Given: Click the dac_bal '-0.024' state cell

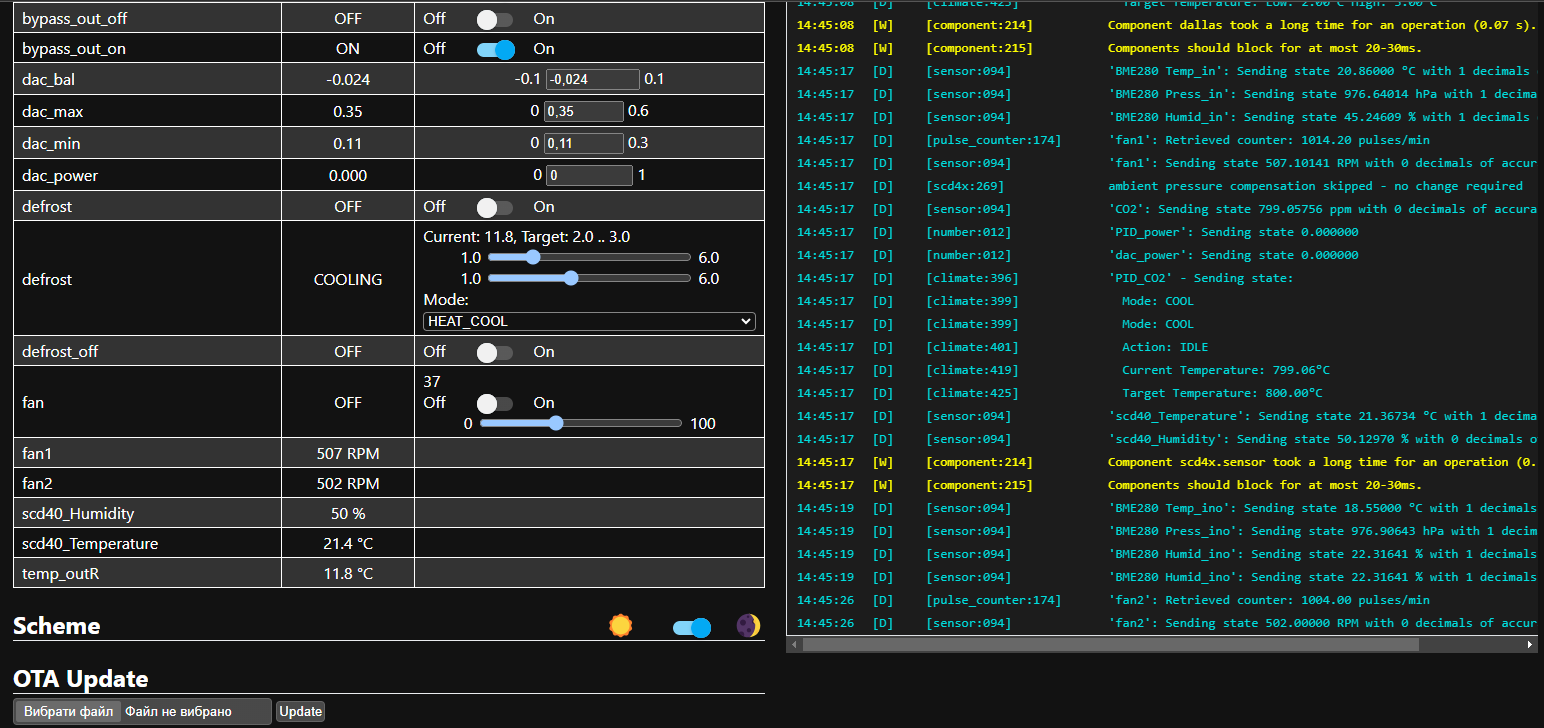Looking at the screenshot, I should point(348,80).
